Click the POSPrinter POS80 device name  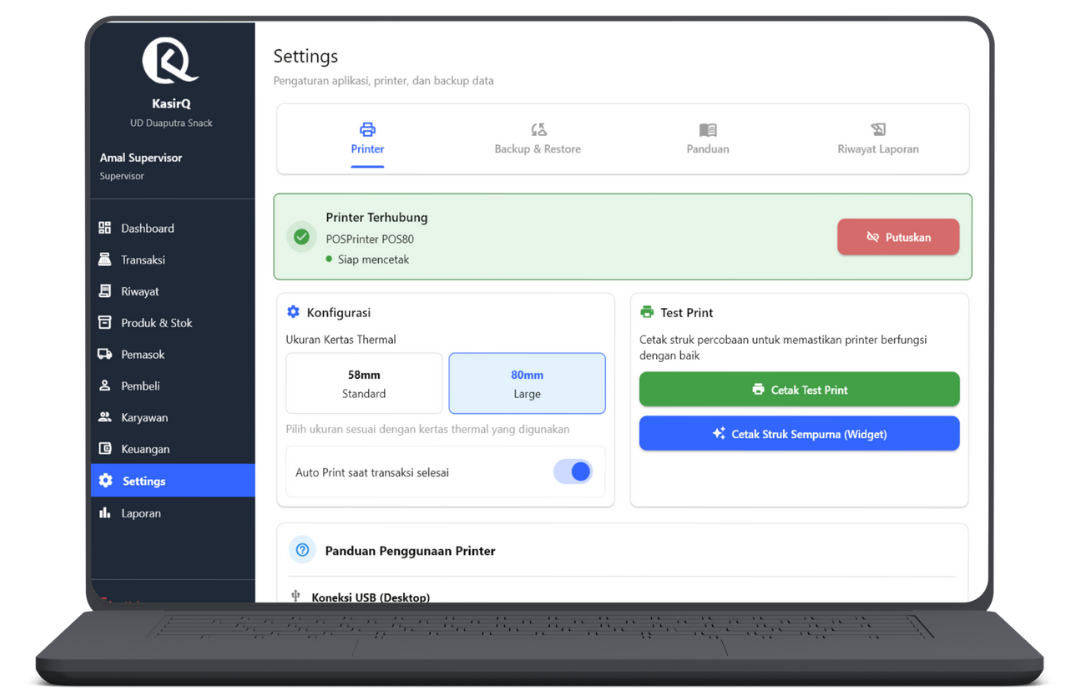tap(370, 239)
